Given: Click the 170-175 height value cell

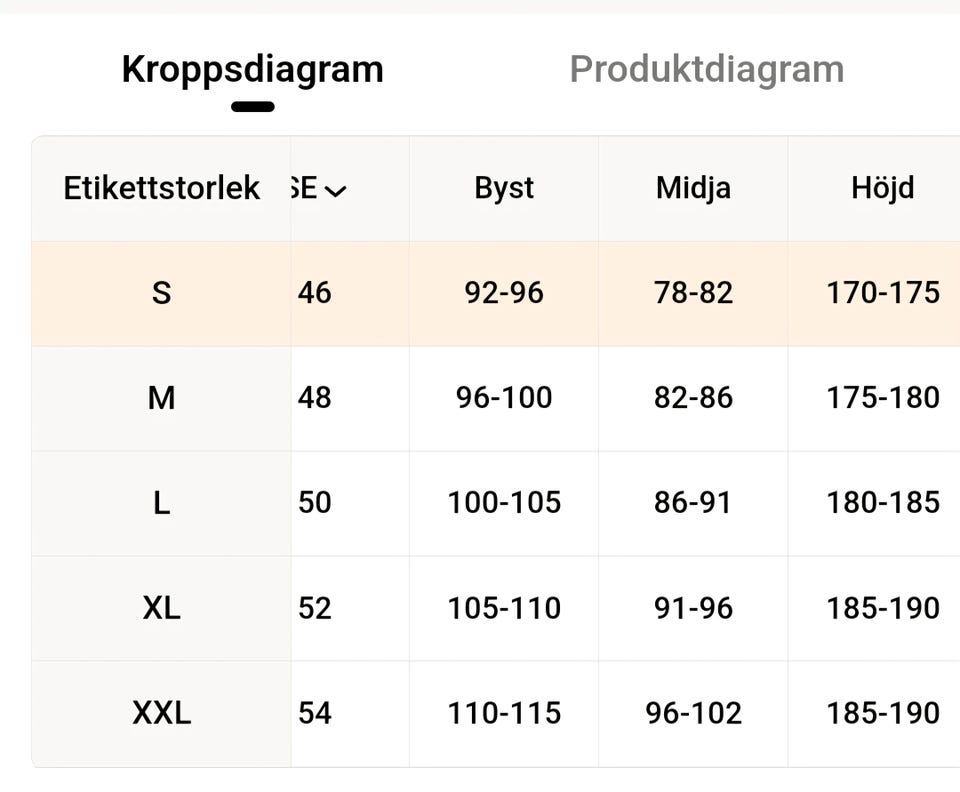Looking at the screenshot, I should pyautogui.click(x=882, y=293).
